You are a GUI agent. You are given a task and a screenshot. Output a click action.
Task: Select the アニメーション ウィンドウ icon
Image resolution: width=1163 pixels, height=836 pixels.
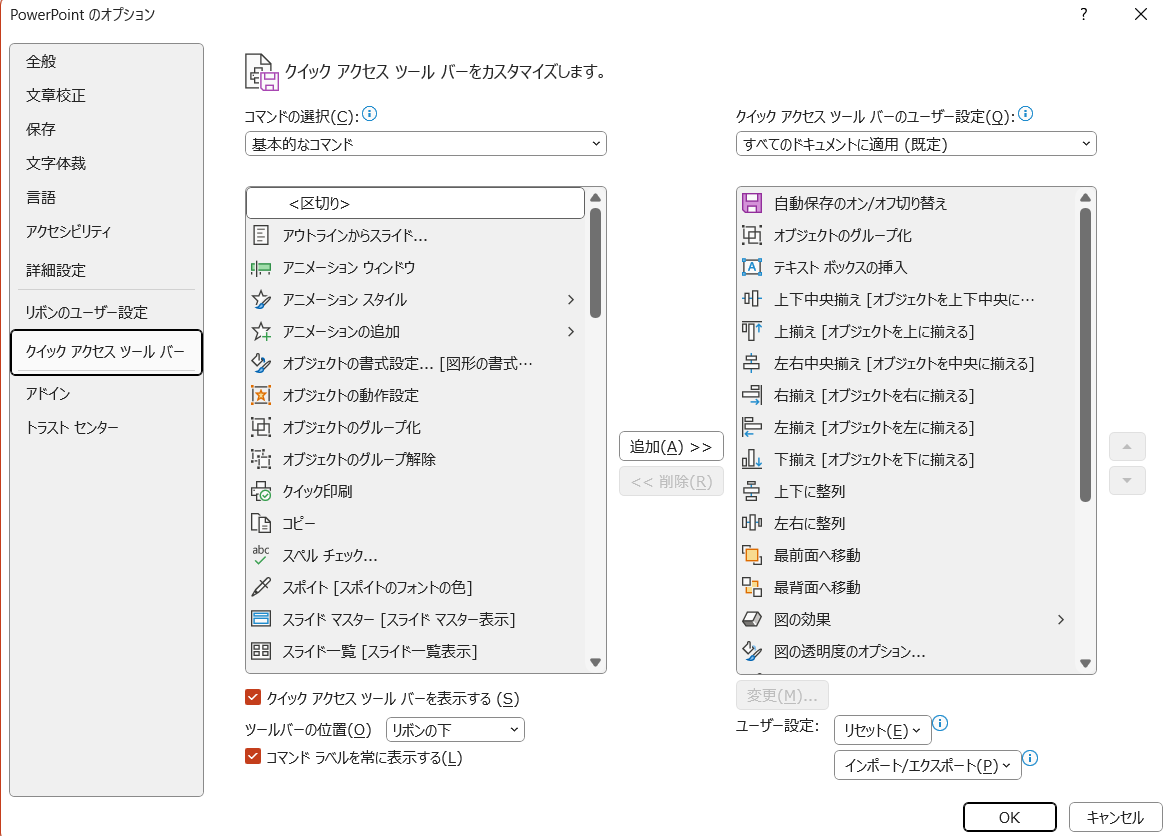click(260, 267)
